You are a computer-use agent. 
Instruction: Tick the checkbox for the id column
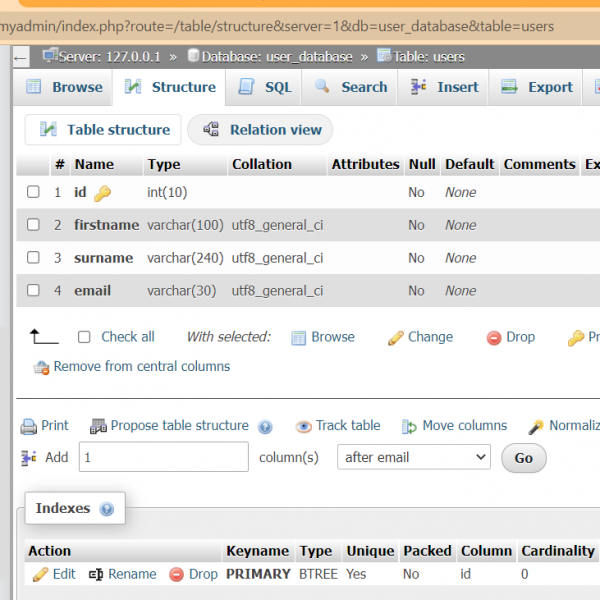[x=33, y=192]
